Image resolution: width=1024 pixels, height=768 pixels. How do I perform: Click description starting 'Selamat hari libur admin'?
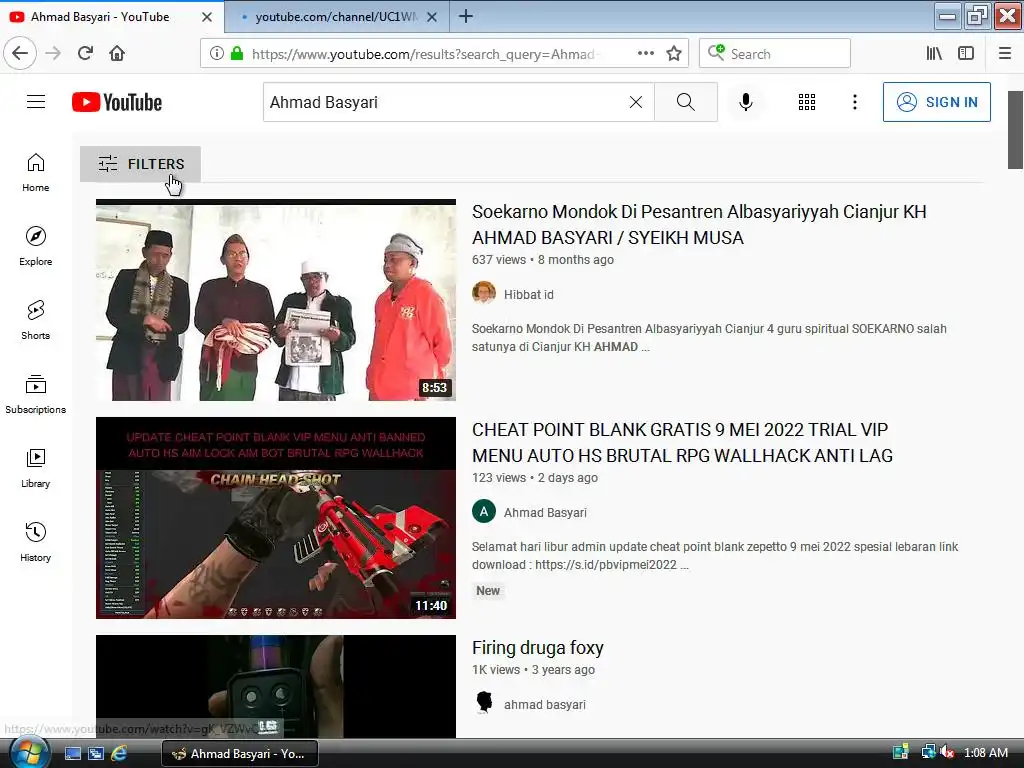click(715, 556)
